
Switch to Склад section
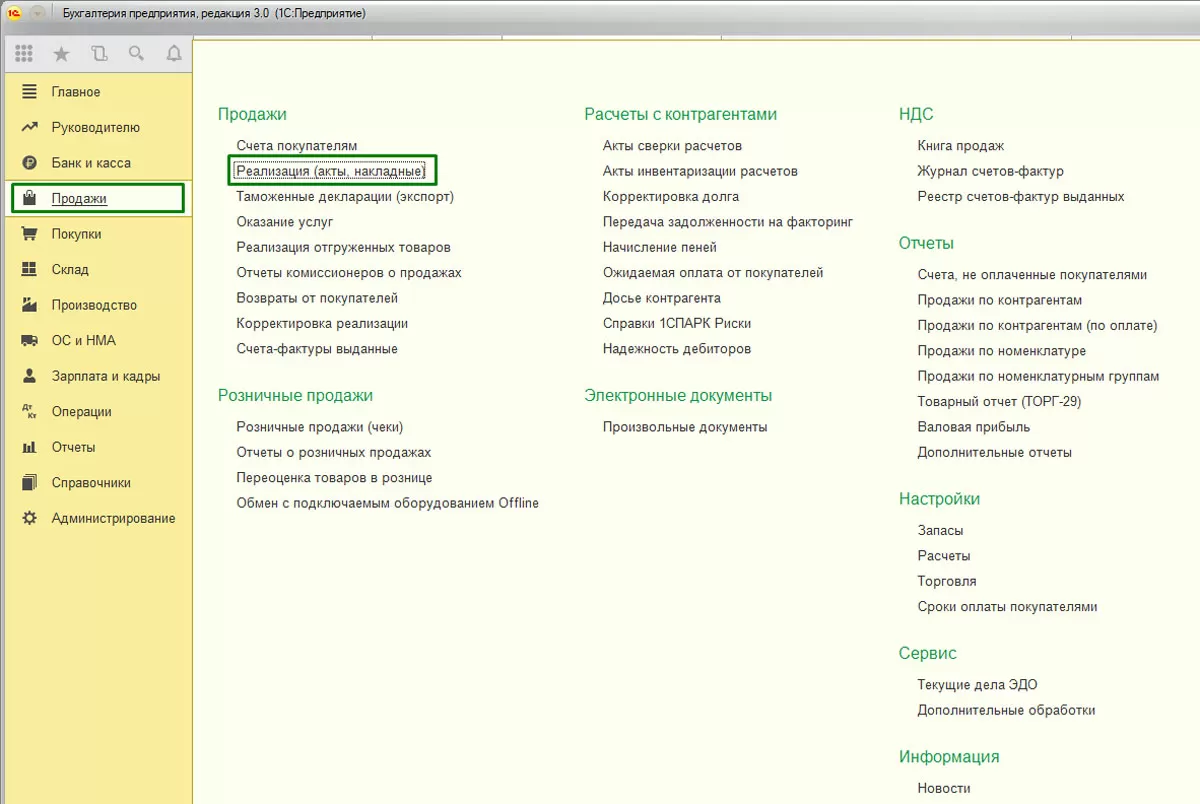click(70, 270)
